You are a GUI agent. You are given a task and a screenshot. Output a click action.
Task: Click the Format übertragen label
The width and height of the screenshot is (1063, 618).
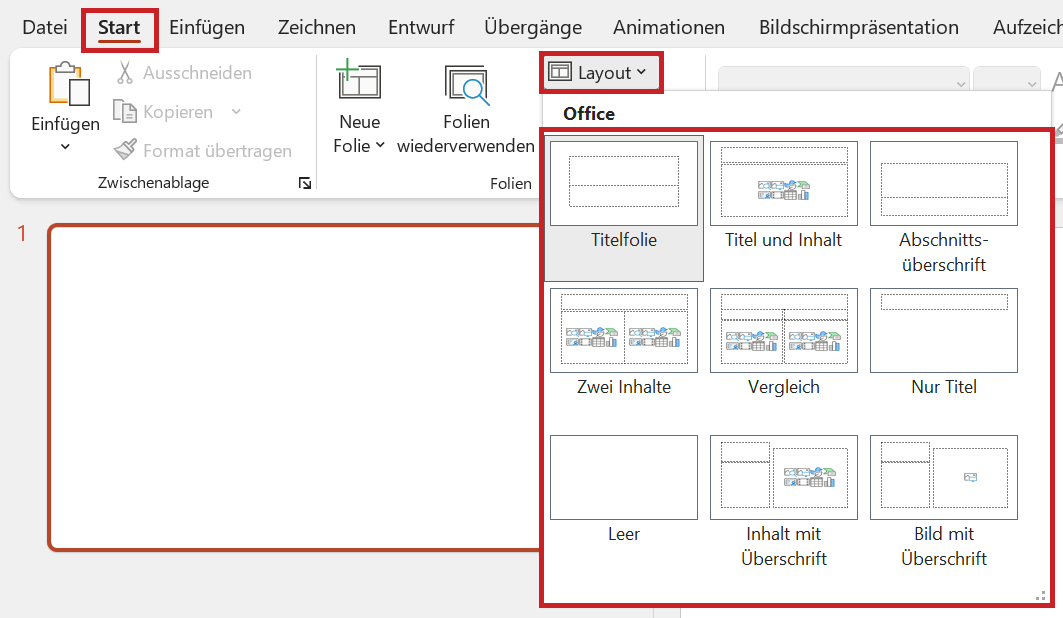pos(218,150)
